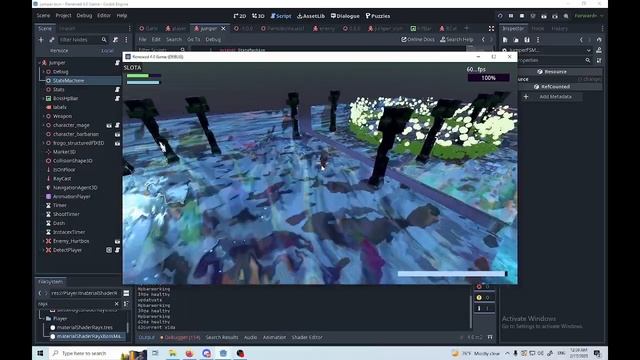Image resolution: width=640 pixels, height=360 pixels.
Task: Open the script attached to Stats node
Action: click(x=118, y=89)
